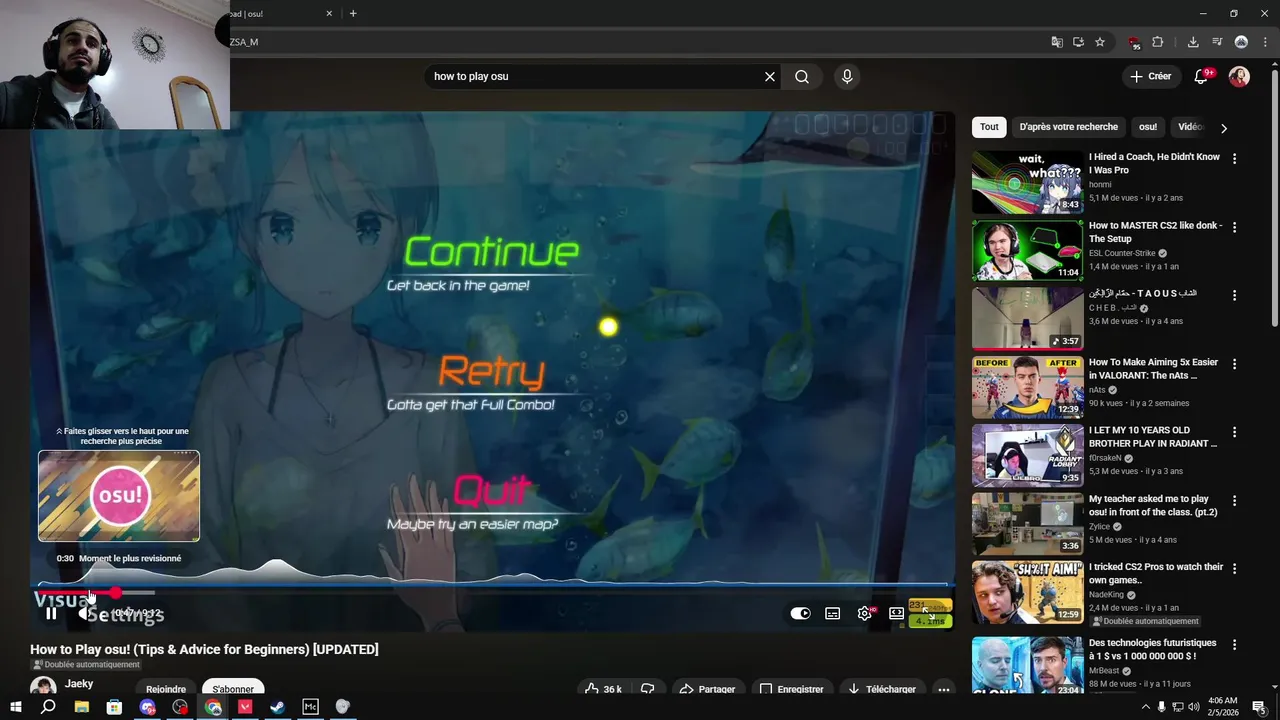Open Chrome profile avatar

pos(1241,42)
